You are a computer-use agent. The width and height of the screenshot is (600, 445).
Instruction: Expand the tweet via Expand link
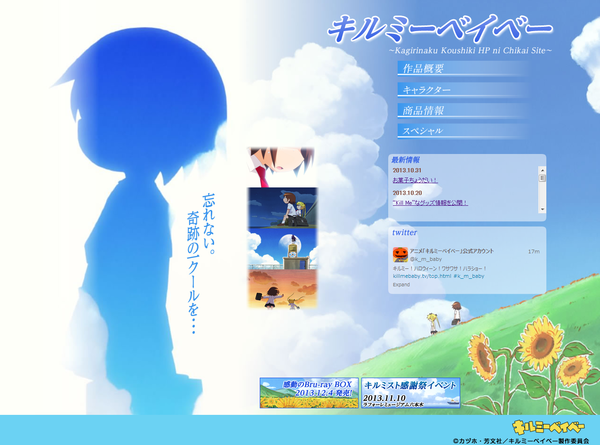coord(401,285)
